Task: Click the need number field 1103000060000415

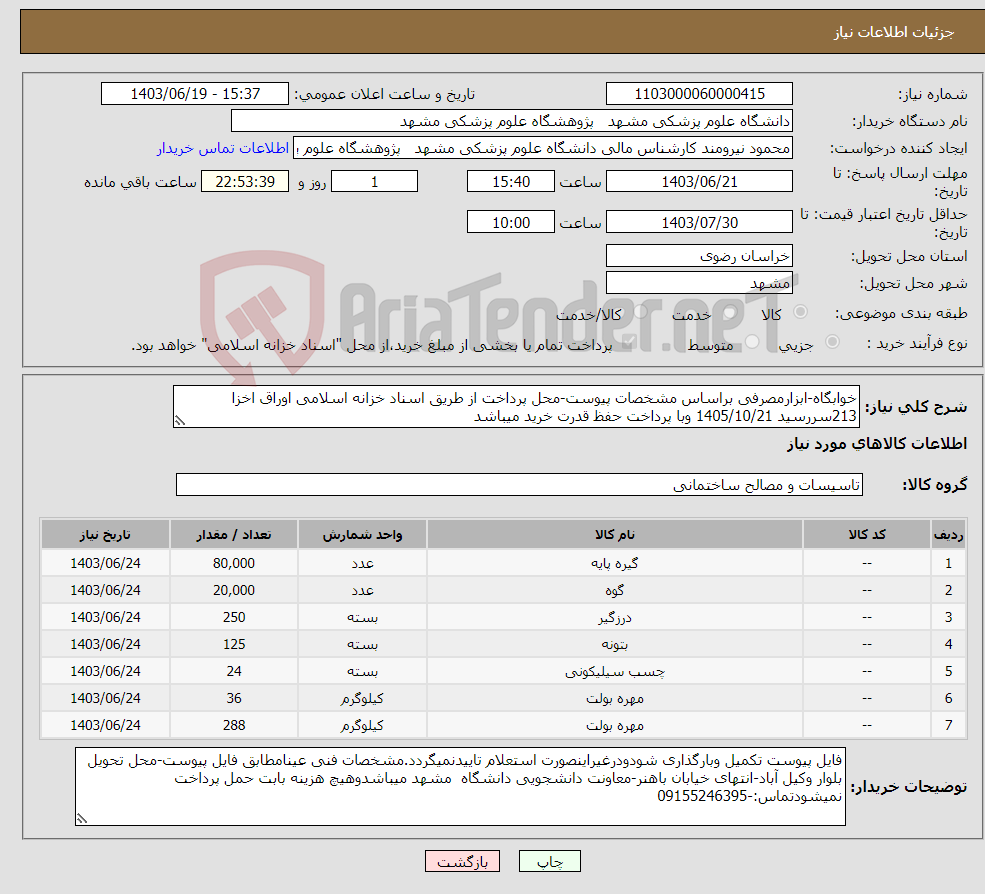Action: point(699,94)
